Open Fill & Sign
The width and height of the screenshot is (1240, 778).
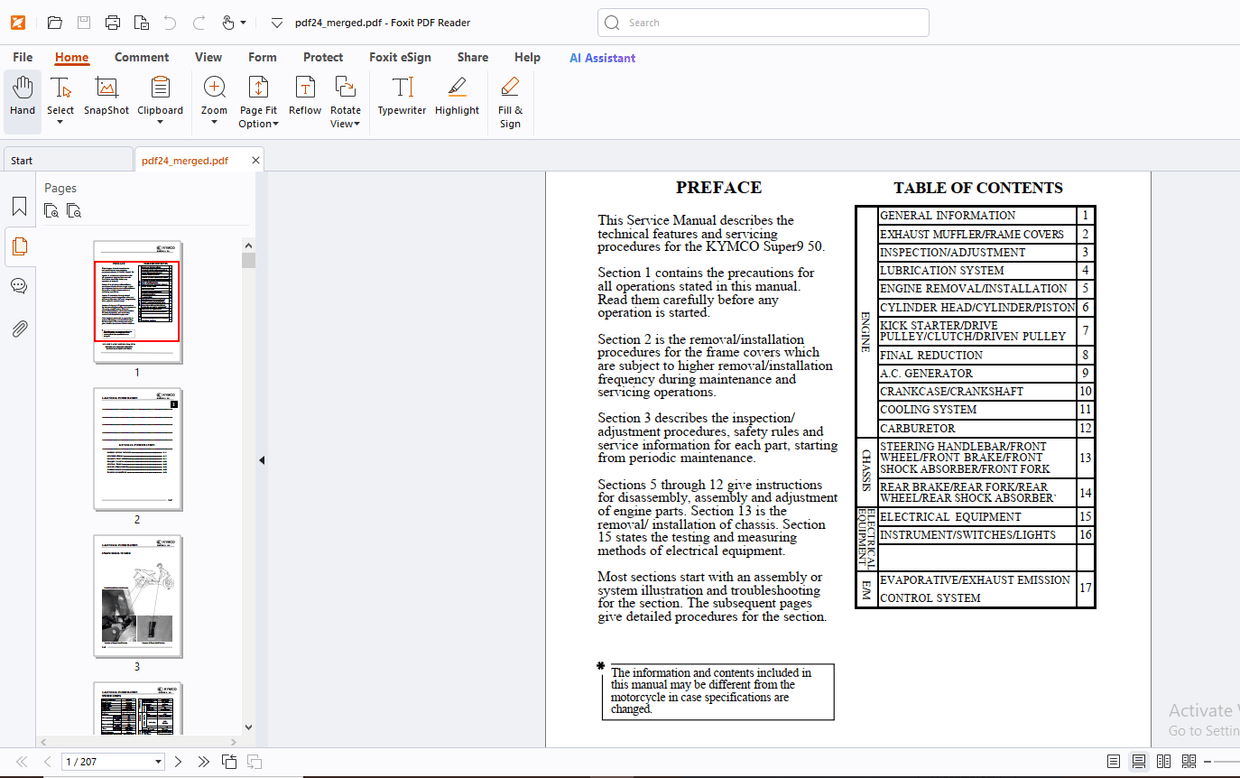[510, 100]
